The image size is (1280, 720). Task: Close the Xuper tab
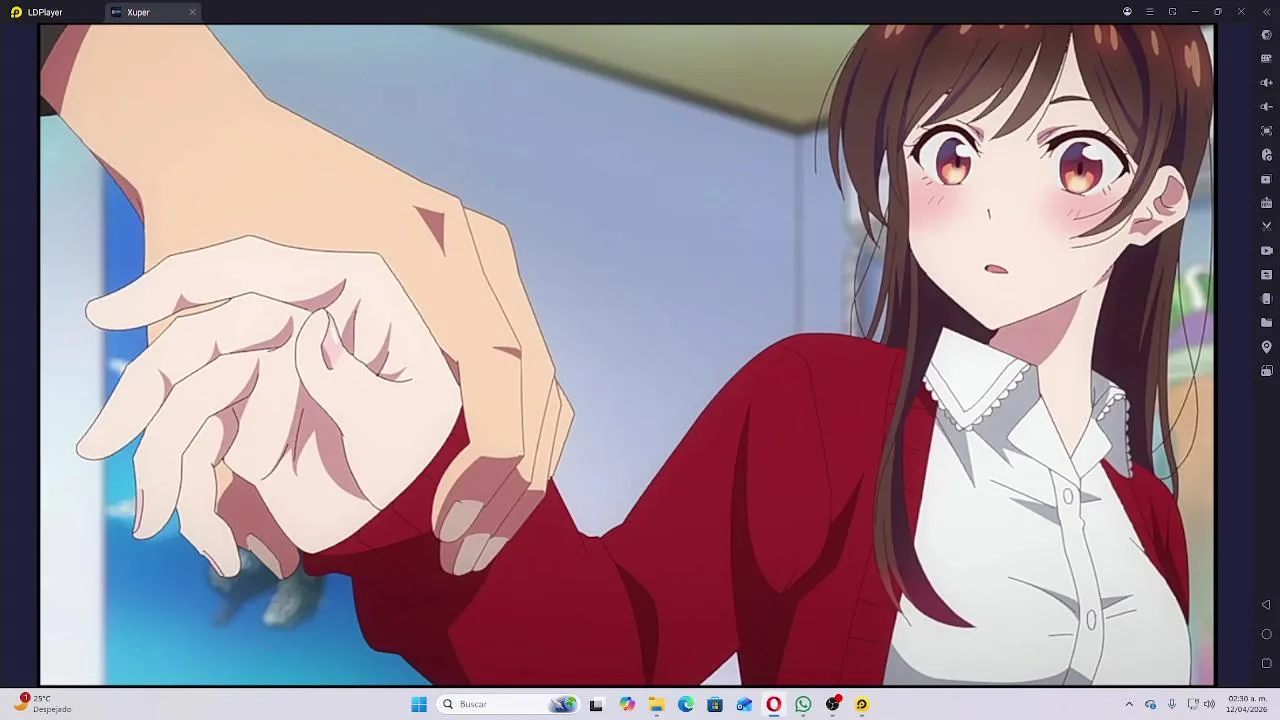coord(192,12)
